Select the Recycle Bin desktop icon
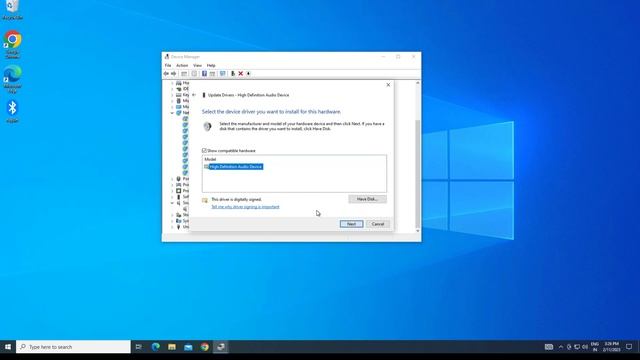 click(12, 10)
